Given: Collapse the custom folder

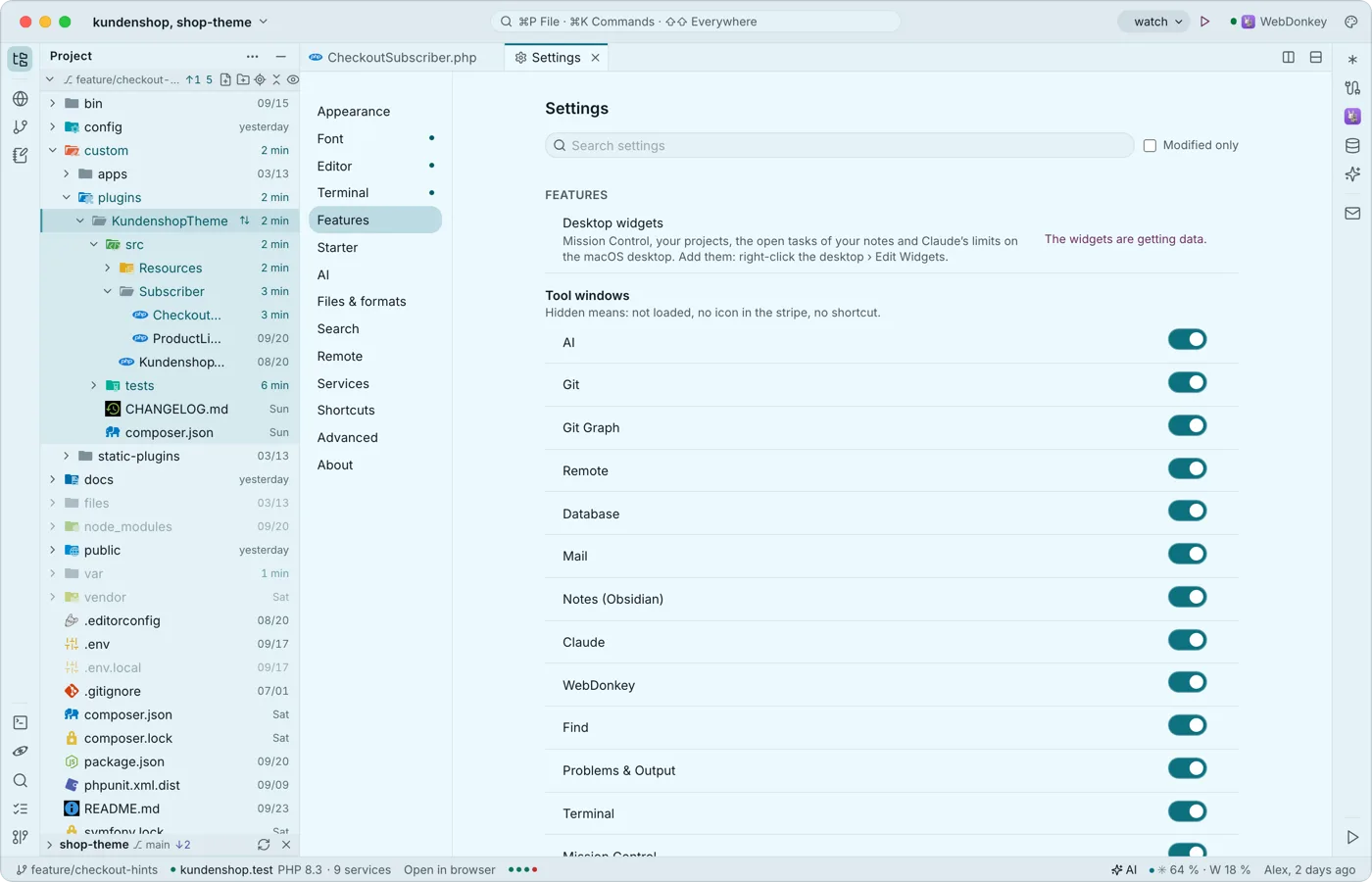Looking at the screenshot, I should click(52, 150).
